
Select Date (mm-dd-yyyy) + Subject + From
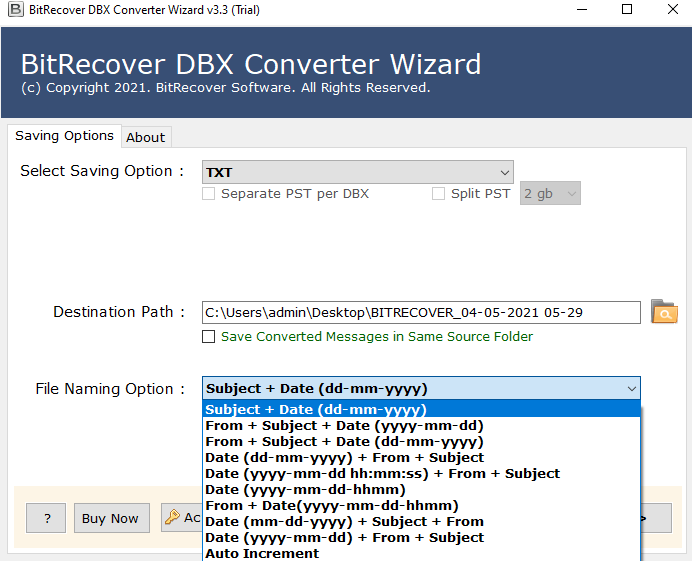tap(421, 521)
